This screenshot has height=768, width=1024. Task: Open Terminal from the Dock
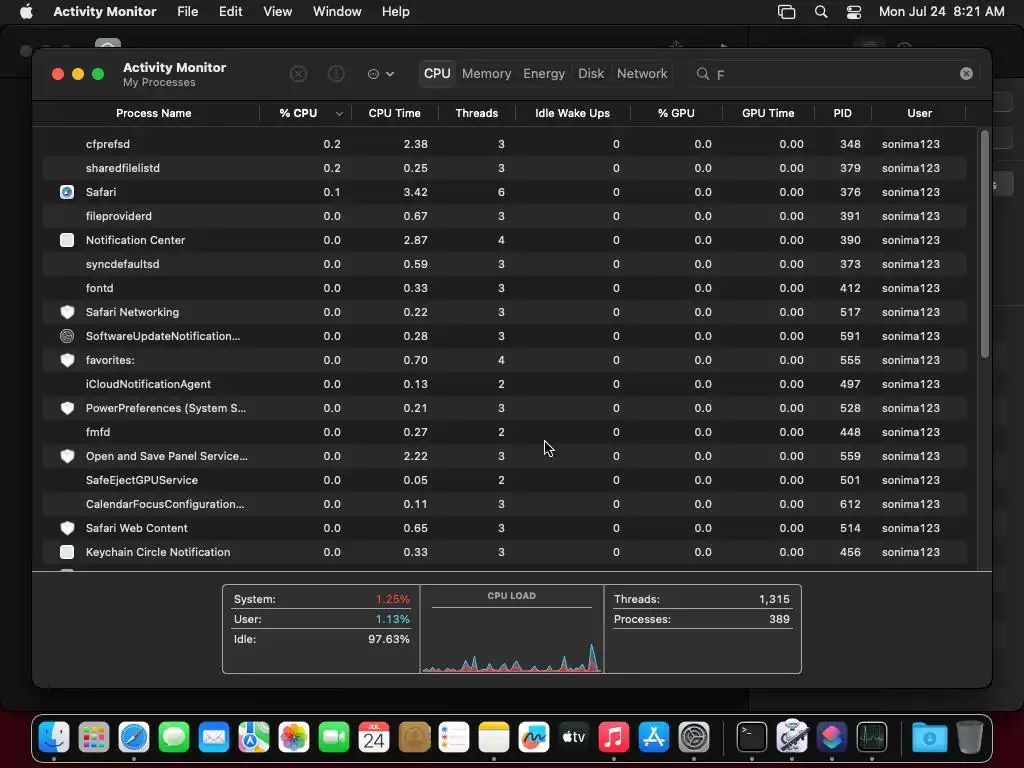coord(752,737)
